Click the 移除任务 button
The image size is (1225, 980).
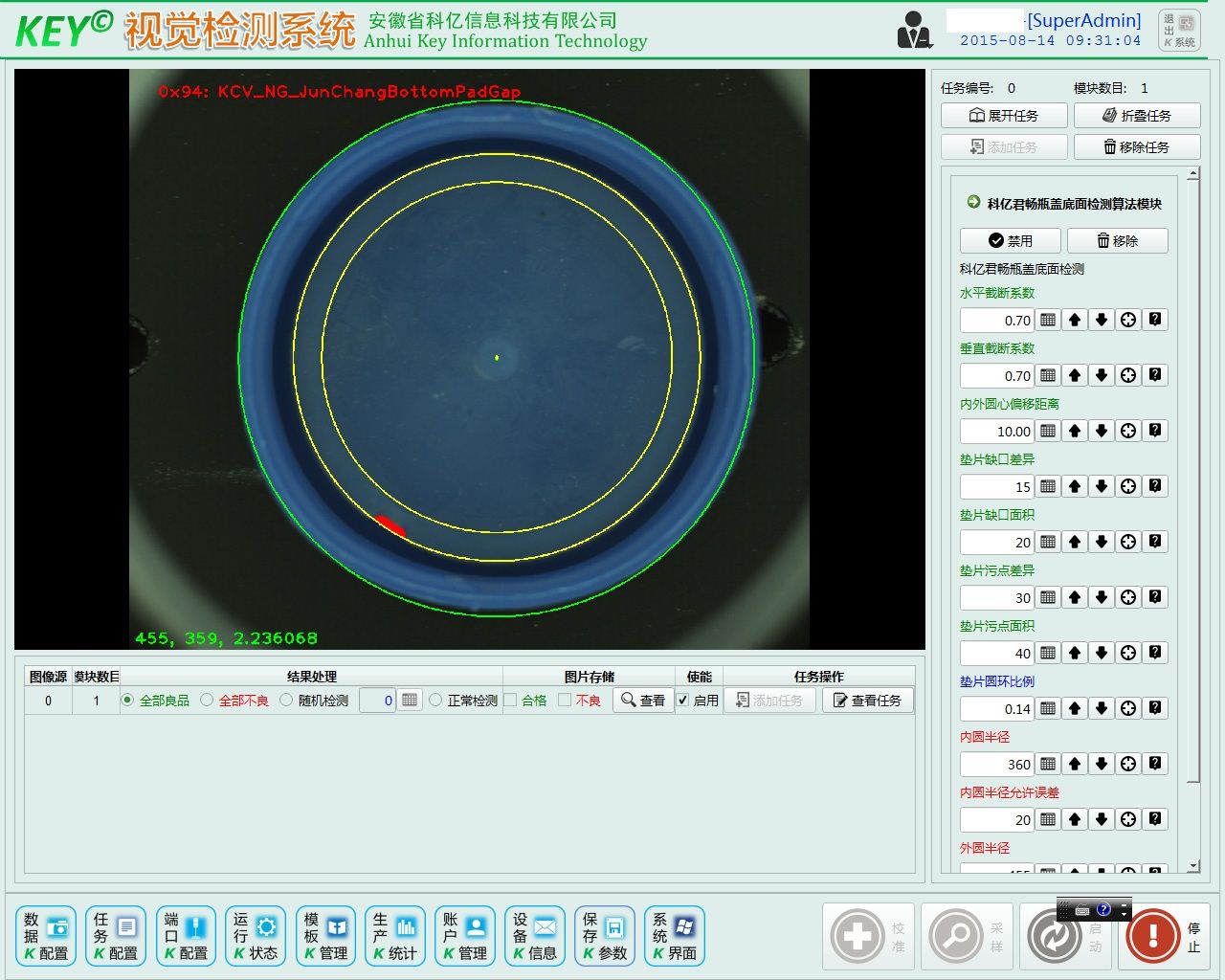pos(1137,147)
